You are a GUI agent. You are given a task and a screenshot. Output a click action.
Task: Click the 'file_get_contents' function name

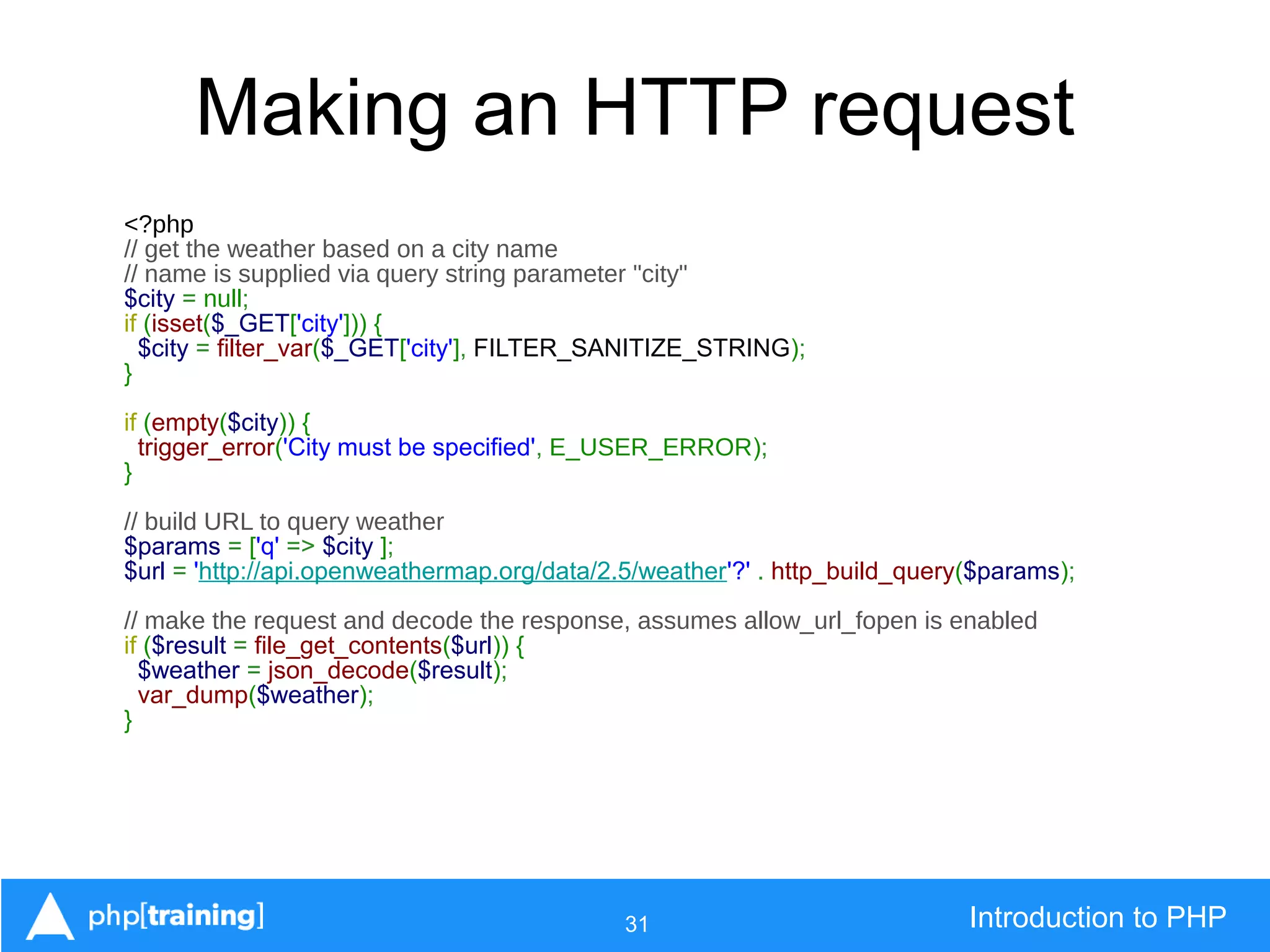coord(348,646)
